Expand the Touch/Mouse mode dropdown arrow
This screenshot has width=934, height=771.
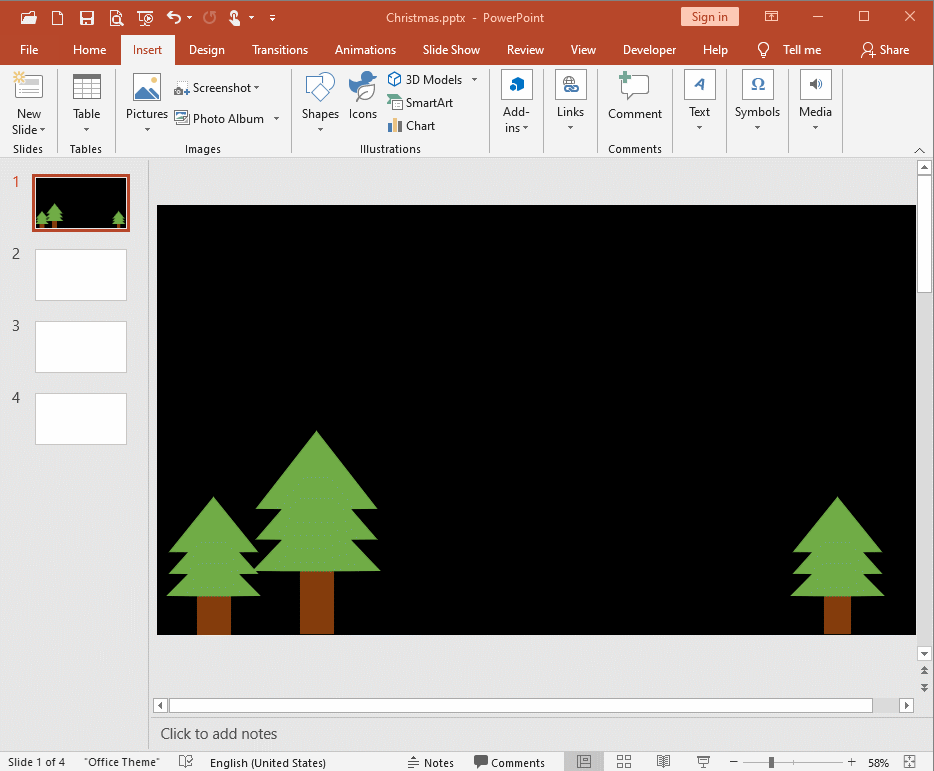coord(251,18)
